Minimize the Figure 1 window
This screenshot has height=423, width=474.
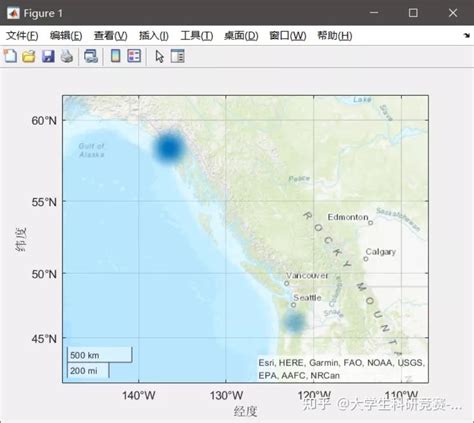pyautogui.click(x=374, y=13)
